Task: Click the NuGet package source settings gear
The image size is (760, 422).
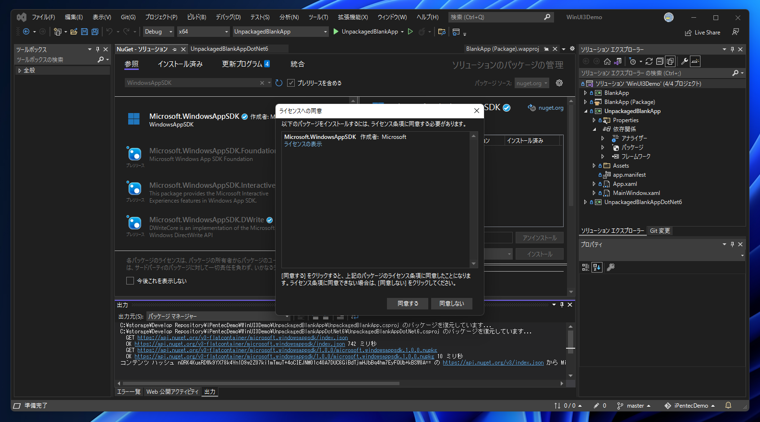Action: [559, 83]
